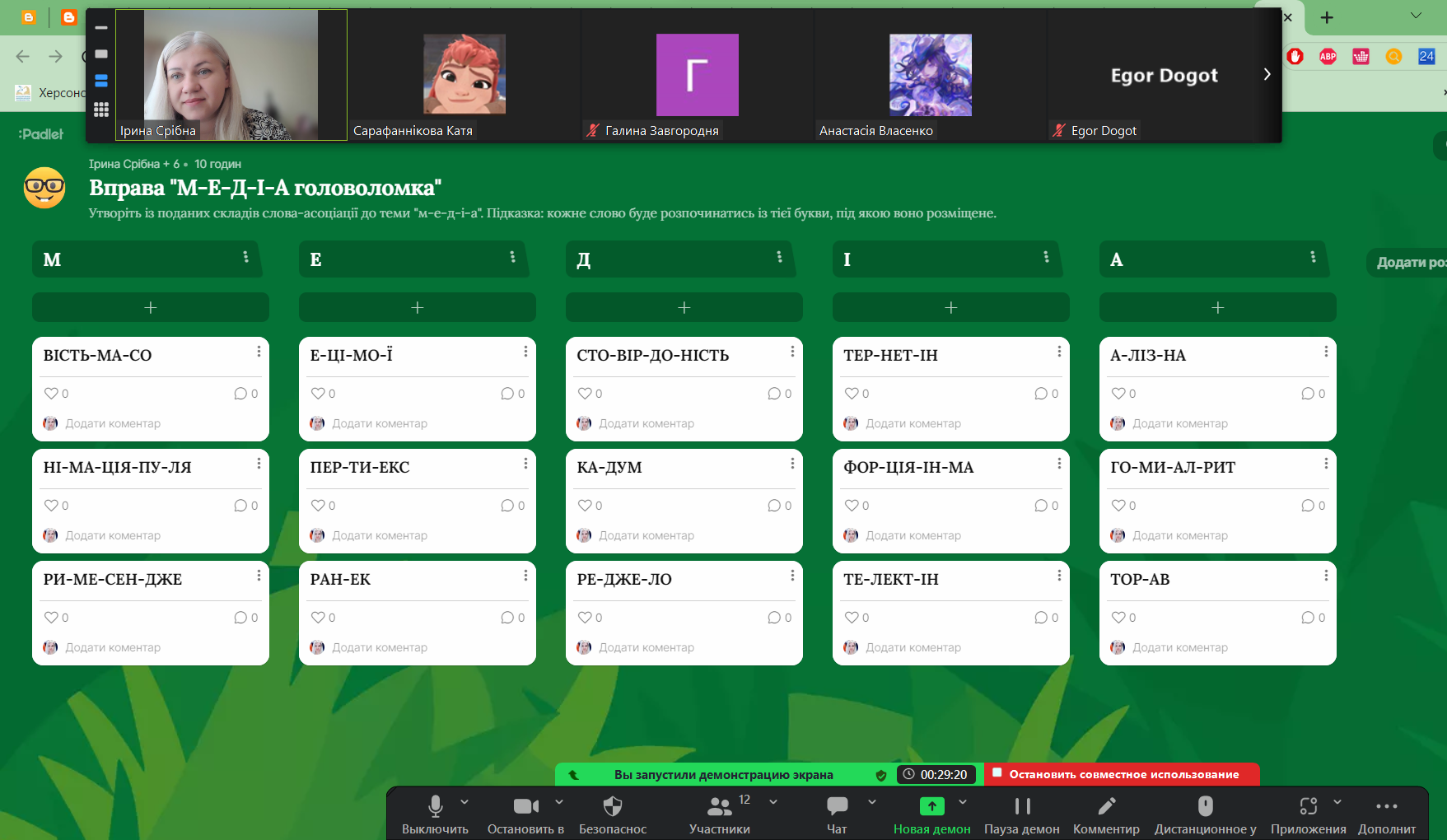1447x840 pixels.
Task: Expand participants options arrow
Action: pos(773,801)
